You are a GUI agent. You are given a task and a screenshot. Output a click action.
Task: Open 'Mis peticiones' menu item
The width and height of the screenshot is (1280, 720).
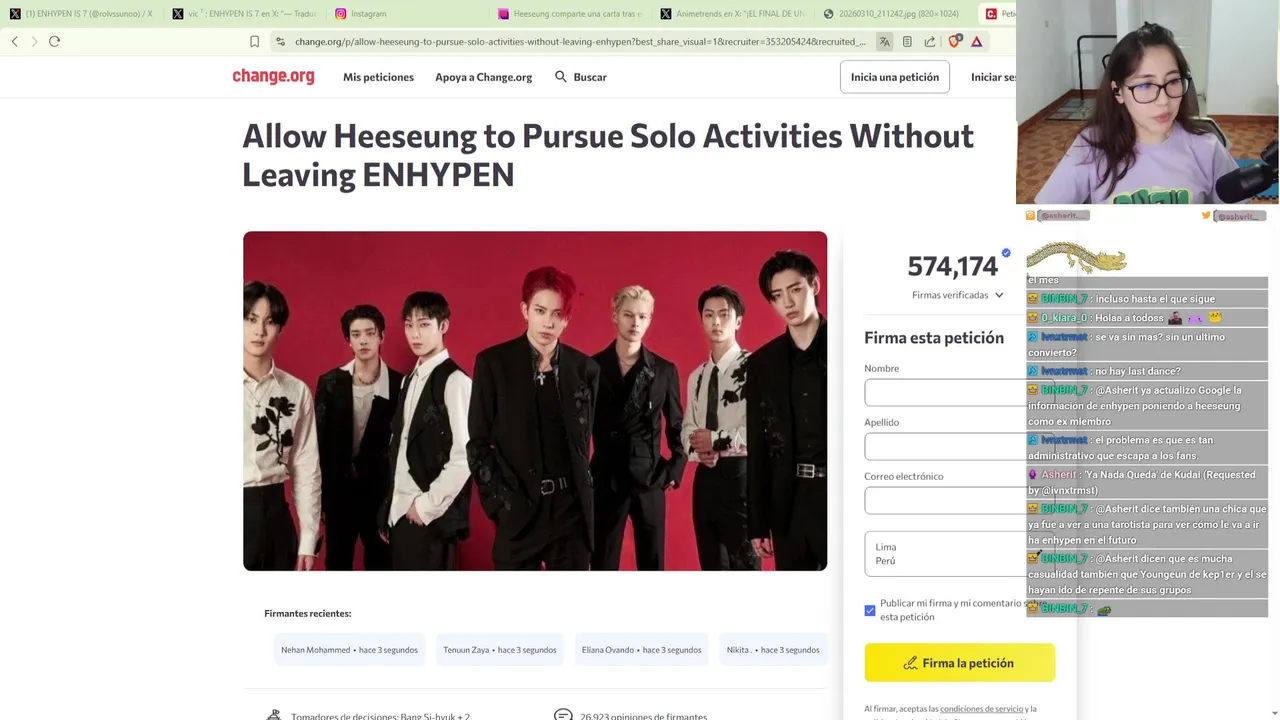(x=378, y=77)
